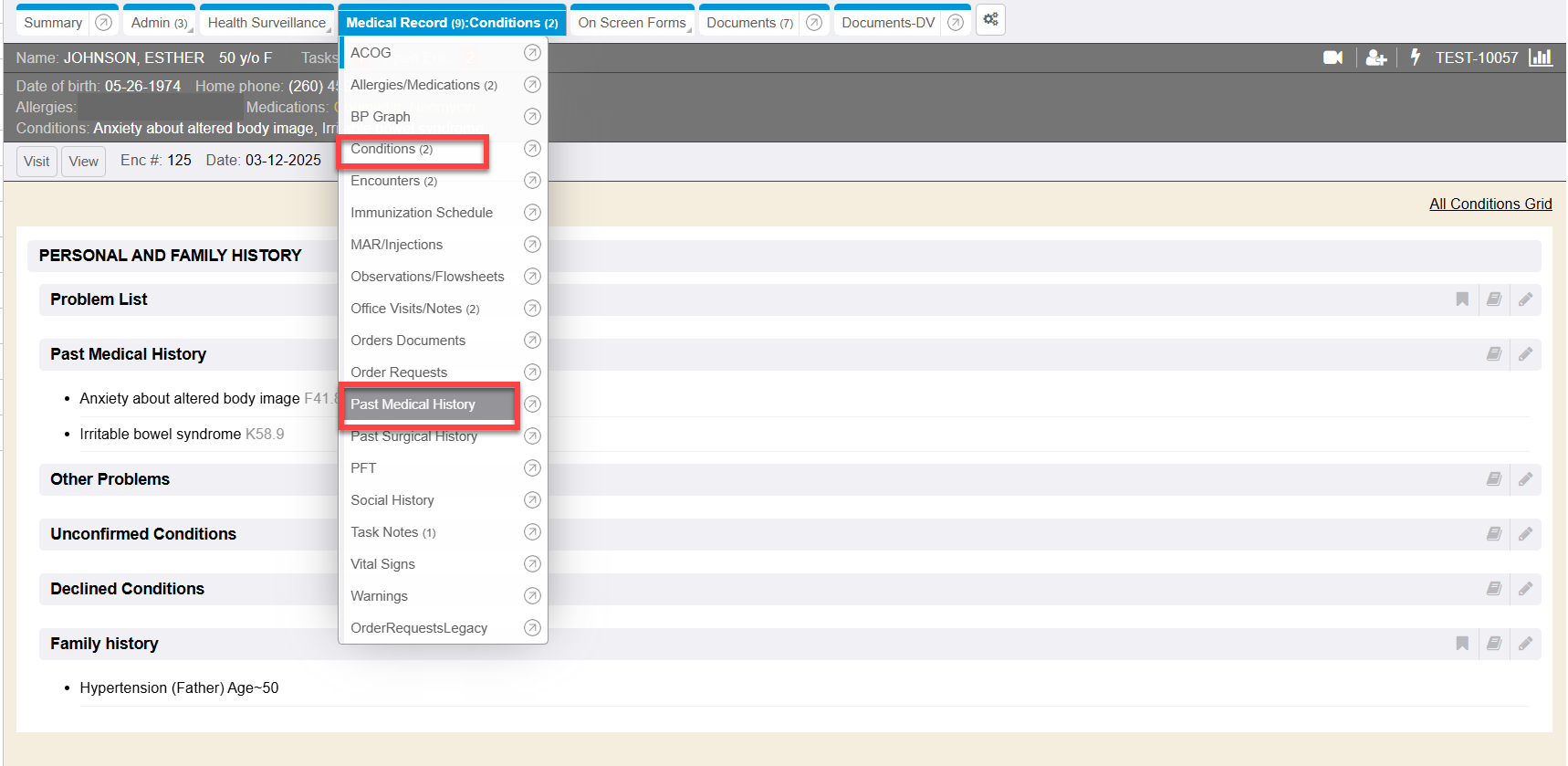Click bookmark icon in Family history row
The width and height of the screenshot is (1568, 766).
point(1462,644)
